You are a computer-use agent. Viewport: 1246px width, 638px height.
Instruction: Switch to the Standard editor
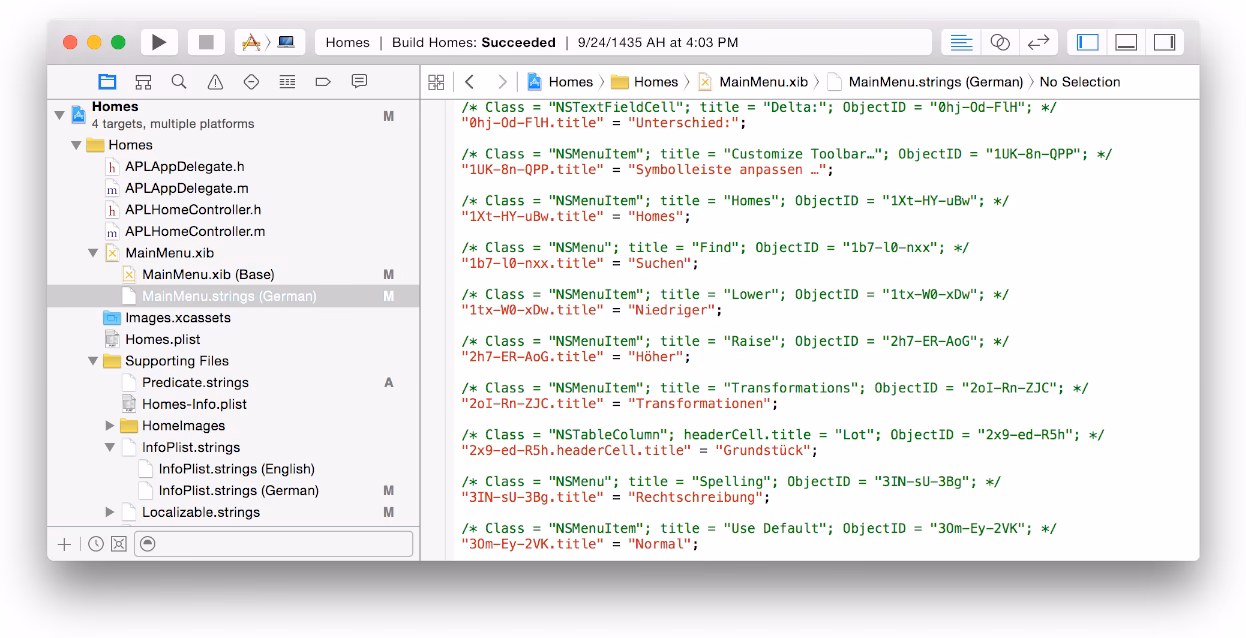tap(961, 42)
